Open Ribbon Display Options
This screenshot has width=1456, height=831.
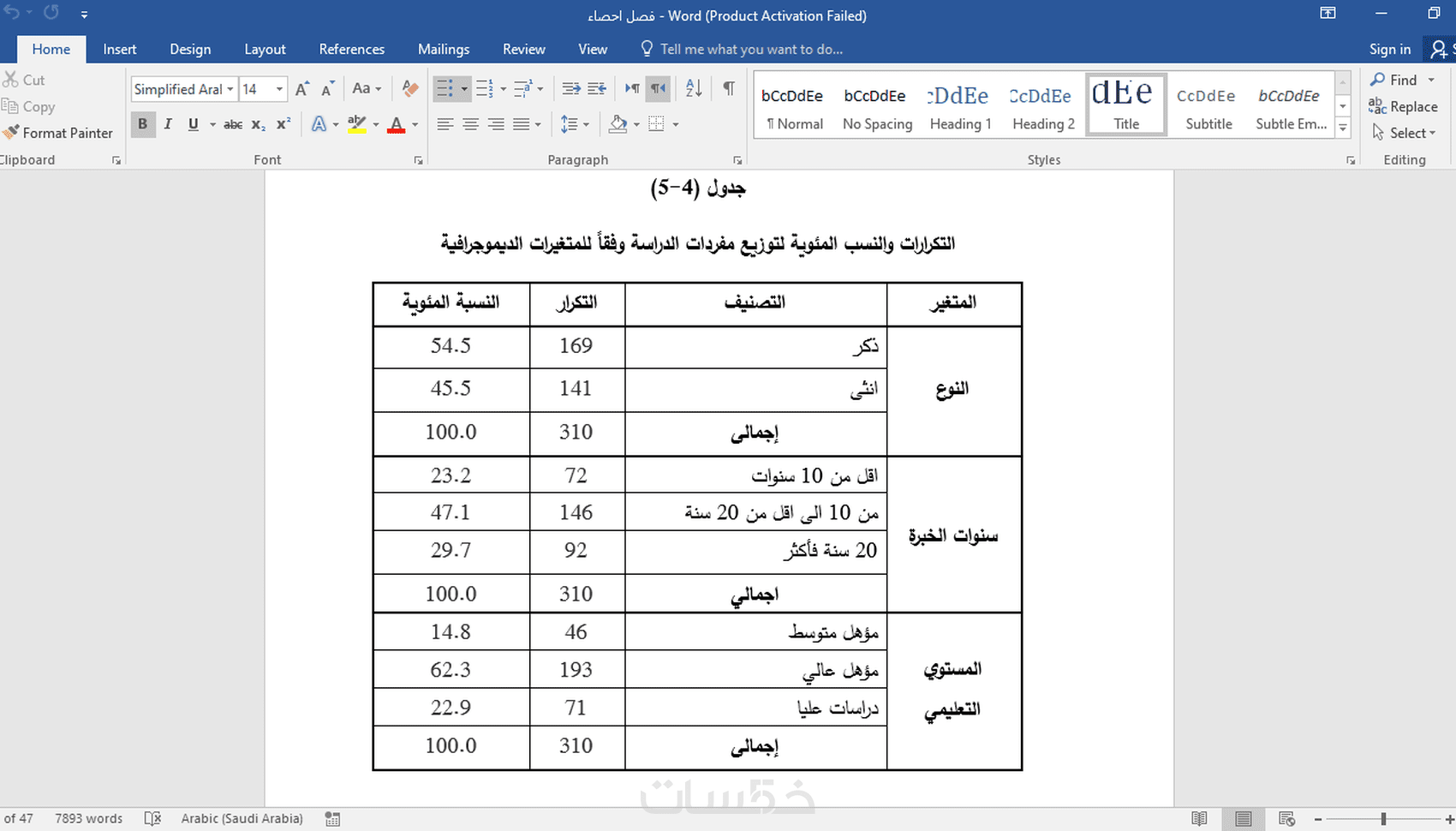tap(1328, 13)
